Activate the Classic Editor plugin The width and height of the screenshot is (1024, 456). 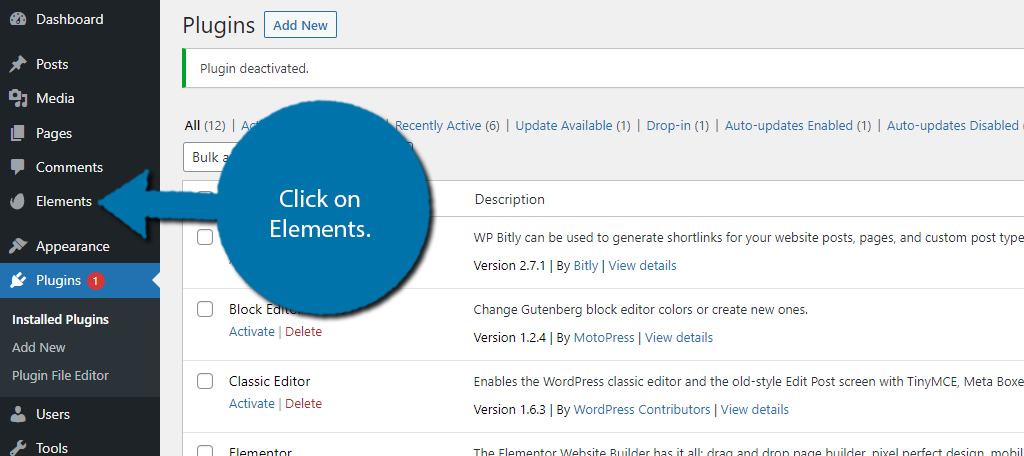(251, 404)
